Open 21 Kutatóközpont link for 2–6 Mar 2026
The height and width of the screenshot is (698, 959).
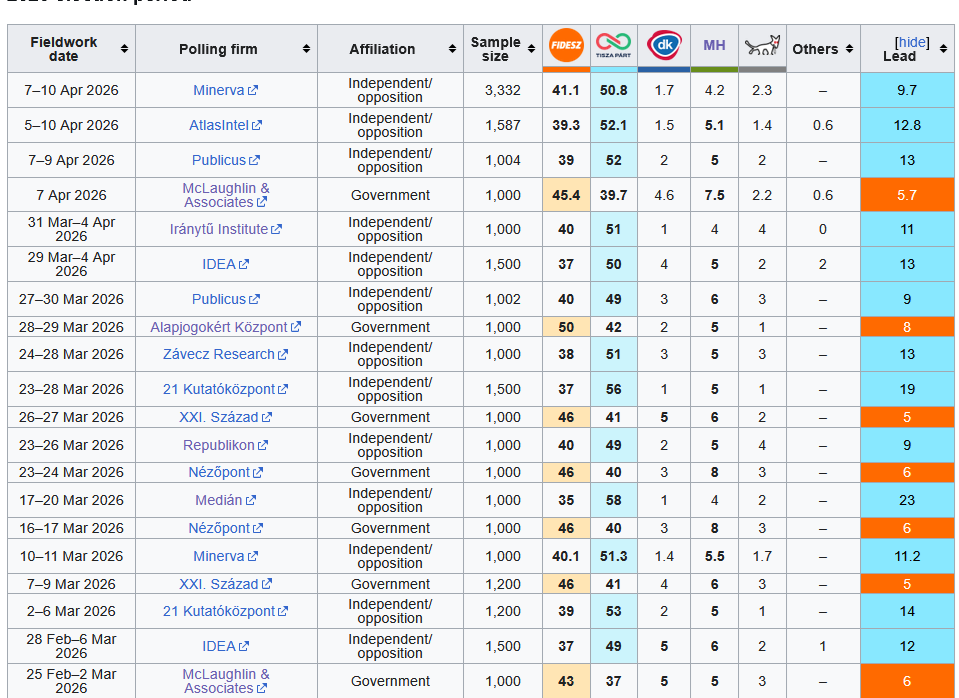(x=225, y=611)
